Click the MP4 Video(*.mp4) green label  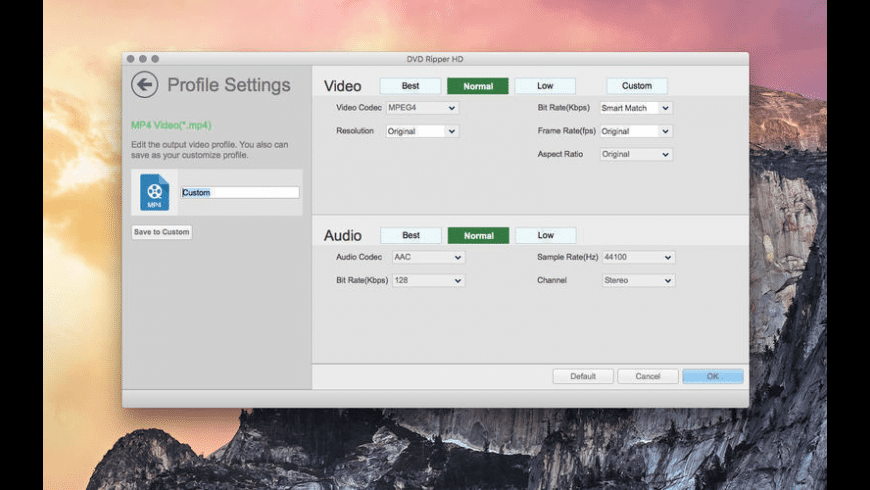[x=171, y=125]
